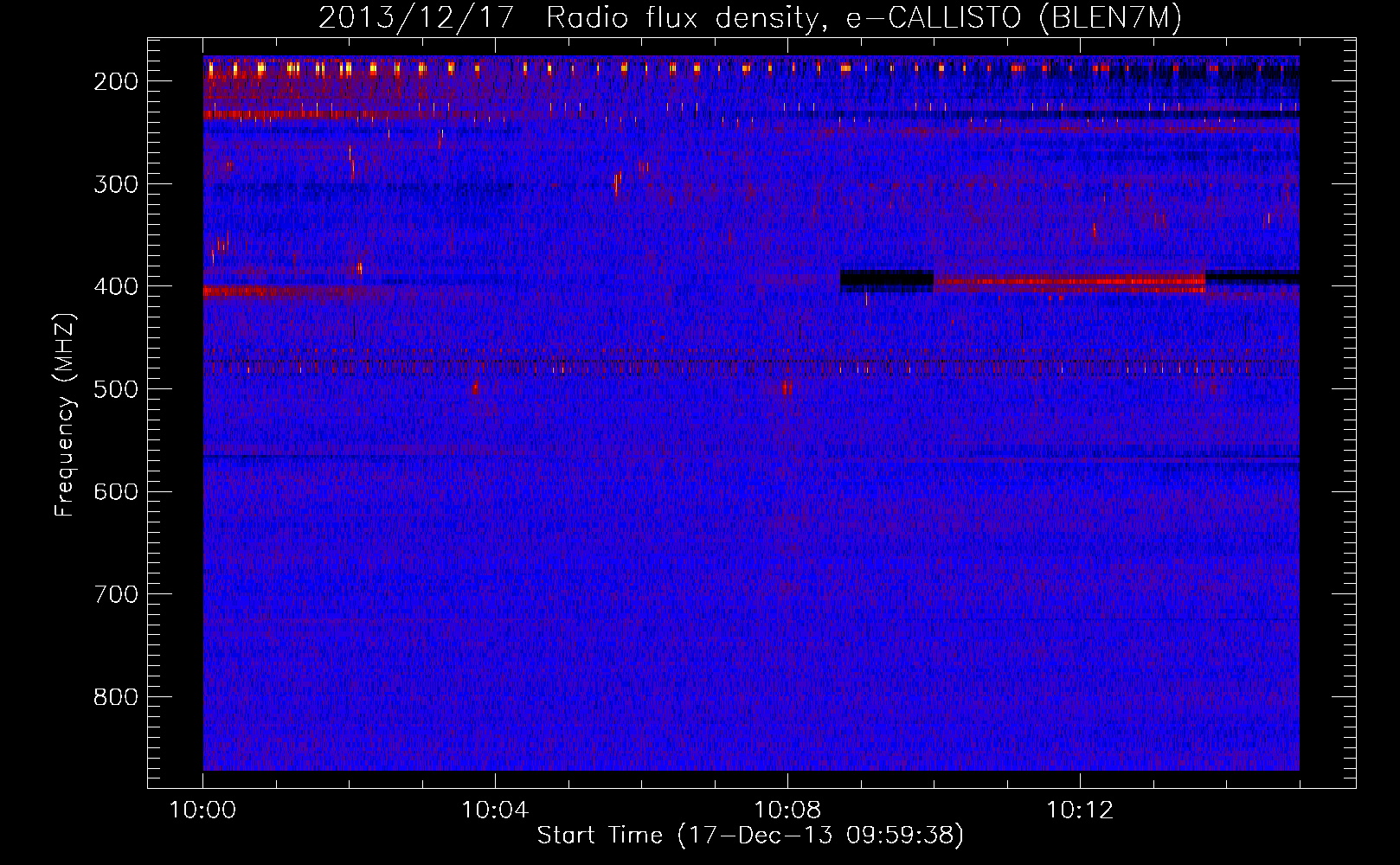Click the 400 frequency tick label
This screenshot has height=865, width=1400.
116,286
